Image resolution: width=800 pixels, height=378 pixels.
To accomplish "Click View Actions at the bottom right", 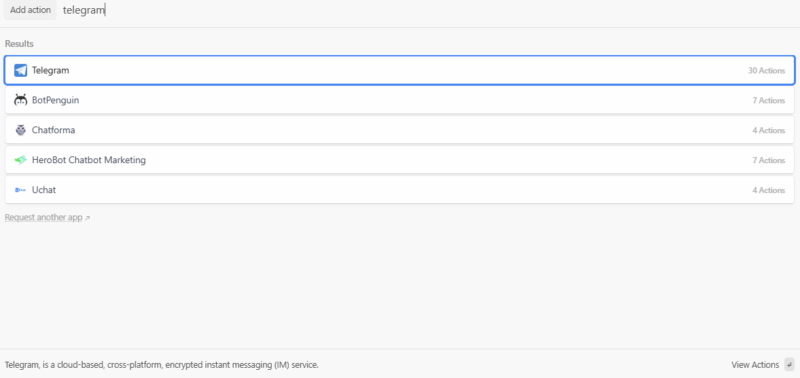I will pos(755,365).
